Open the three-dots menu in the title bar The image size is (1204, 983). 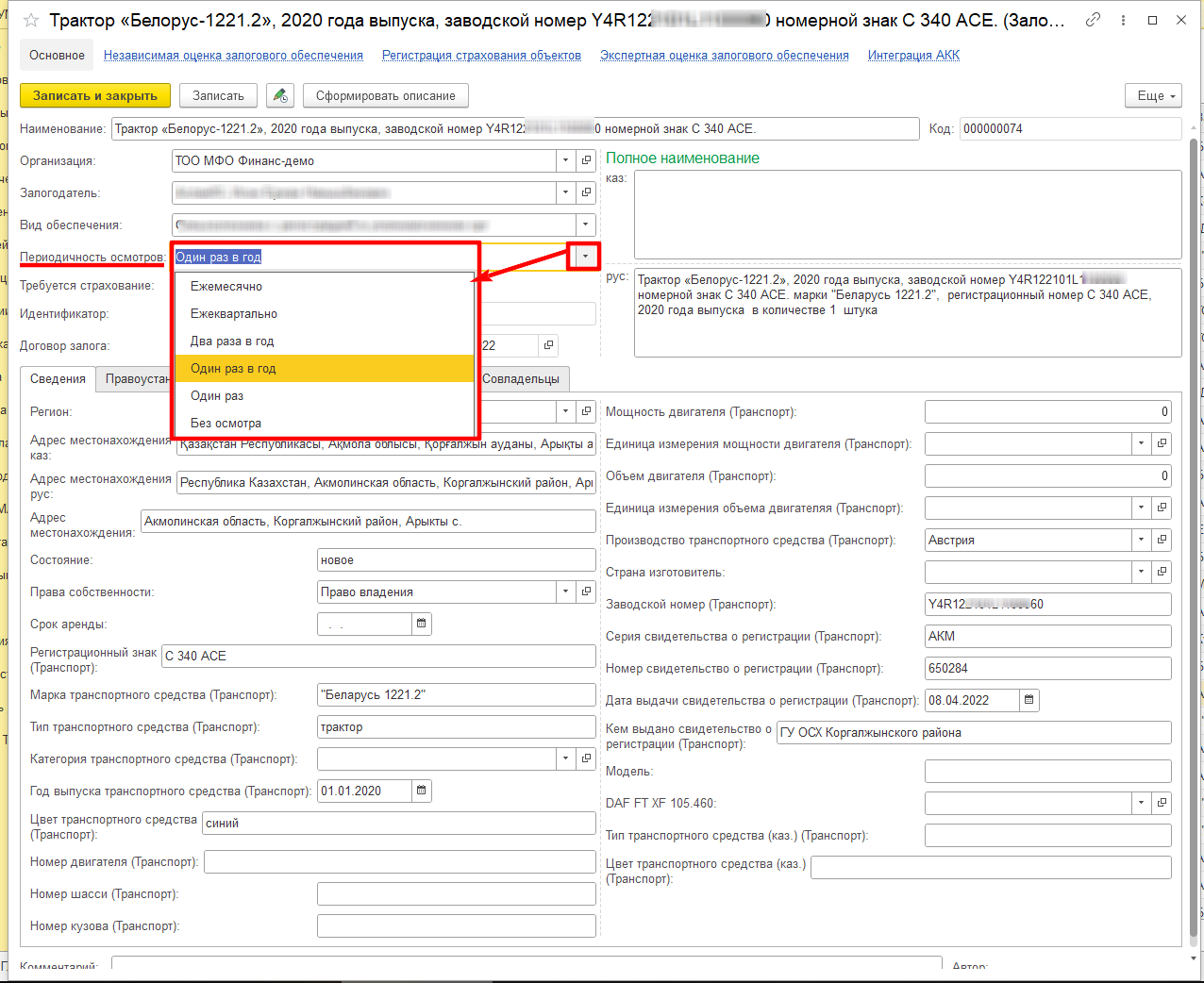tap(1123, 20)
